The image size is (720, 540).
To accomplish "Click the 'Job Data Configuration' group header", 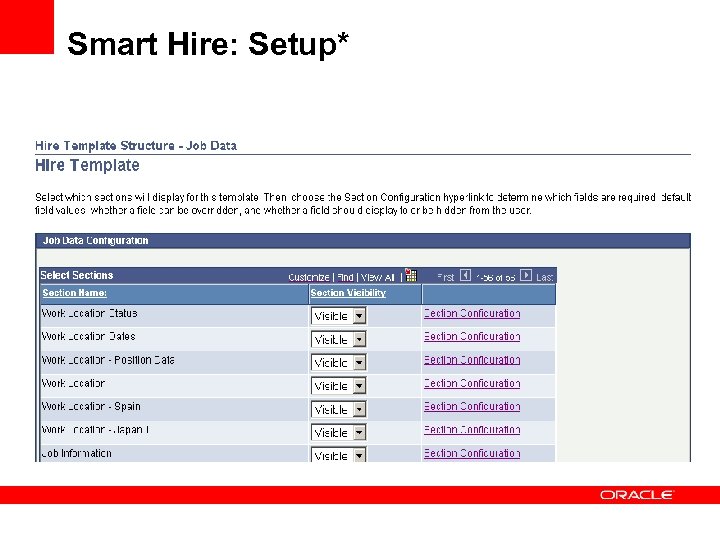I will point(96,241).
